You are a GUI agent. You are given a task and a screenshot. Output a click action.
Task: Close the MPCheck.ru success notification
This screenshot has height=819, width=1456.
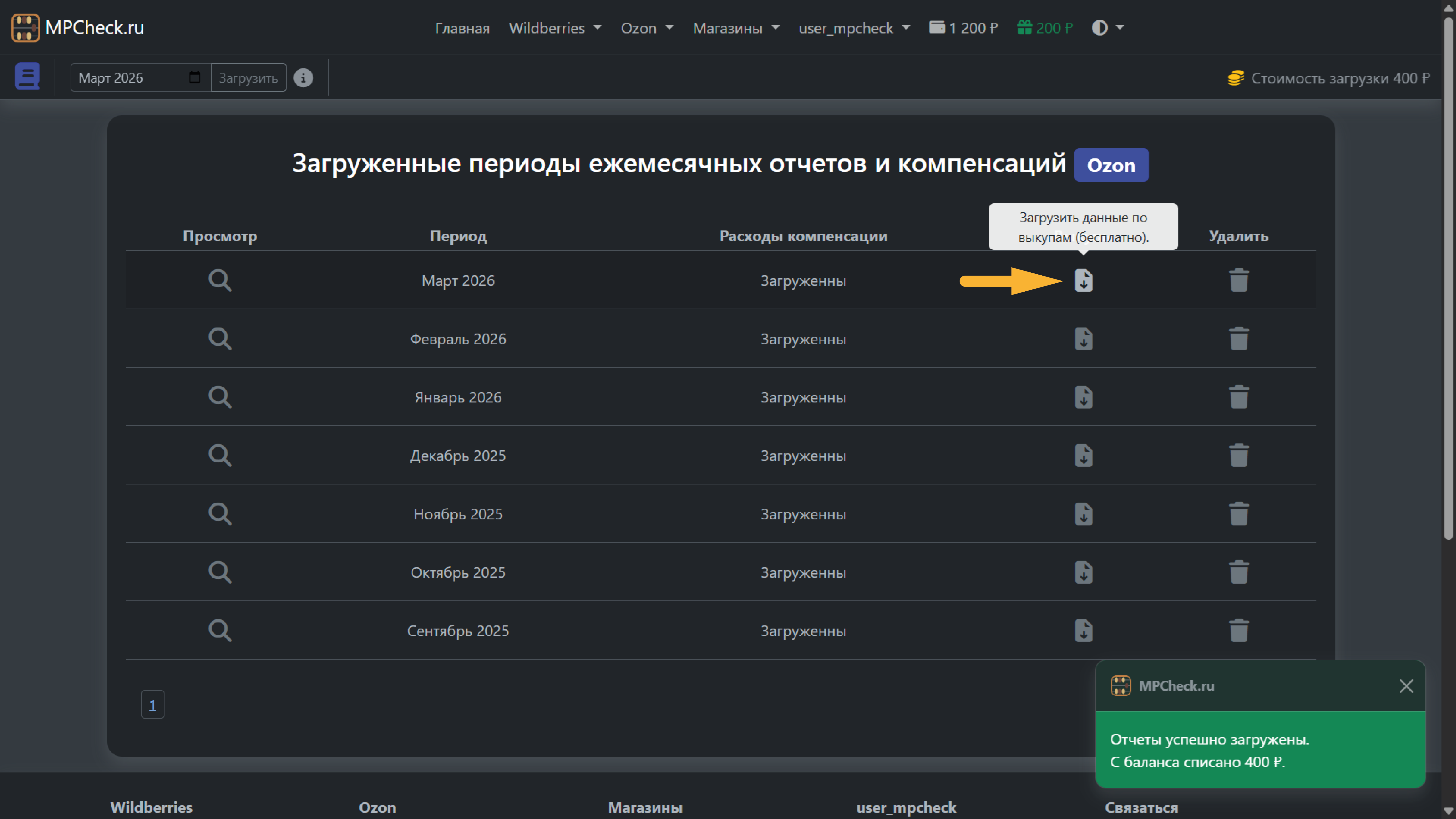[x=1406, y=686]
